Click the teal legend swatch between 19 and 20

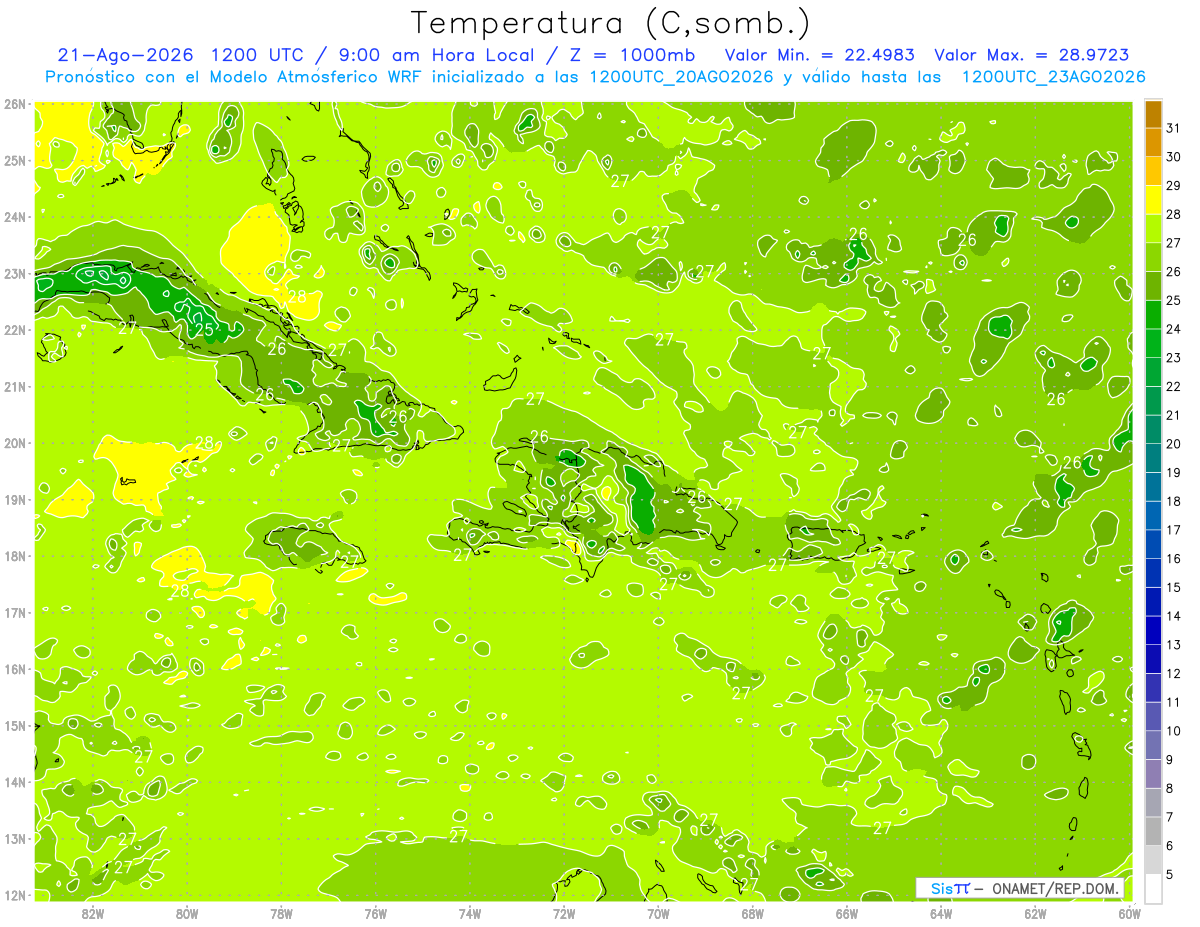tap(1153, 458)
